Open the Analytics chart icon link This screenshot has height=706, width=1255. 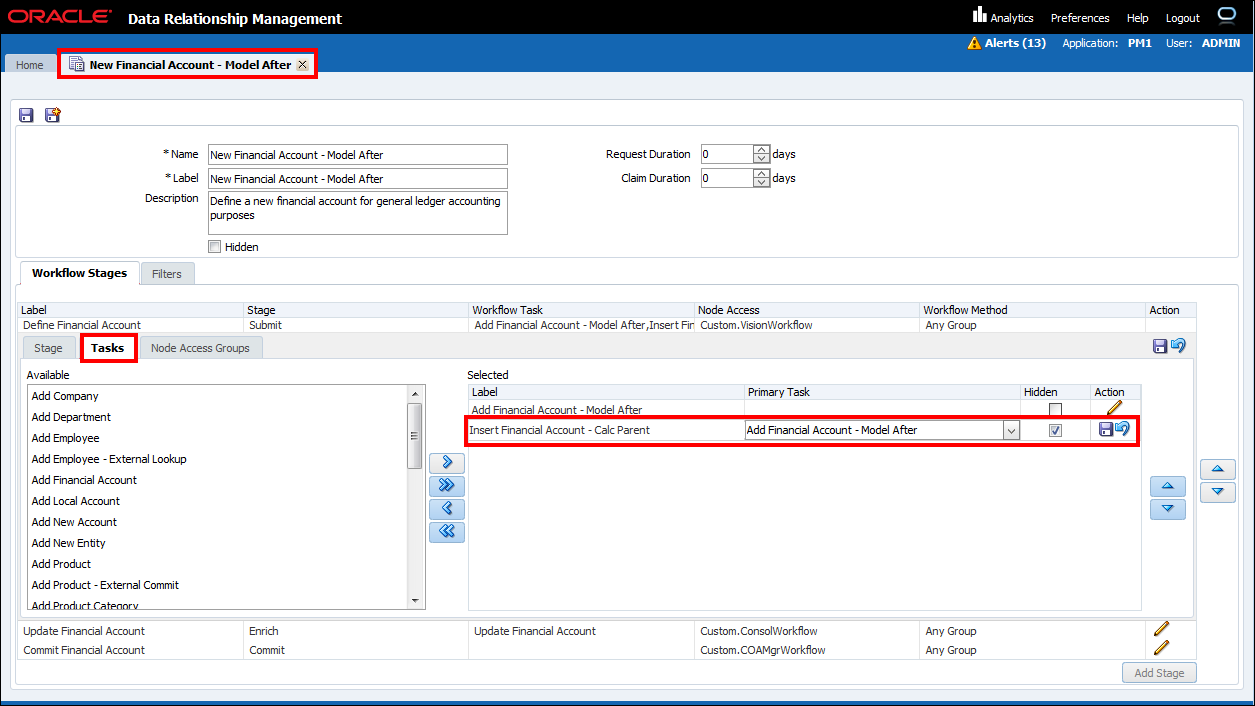980,16
